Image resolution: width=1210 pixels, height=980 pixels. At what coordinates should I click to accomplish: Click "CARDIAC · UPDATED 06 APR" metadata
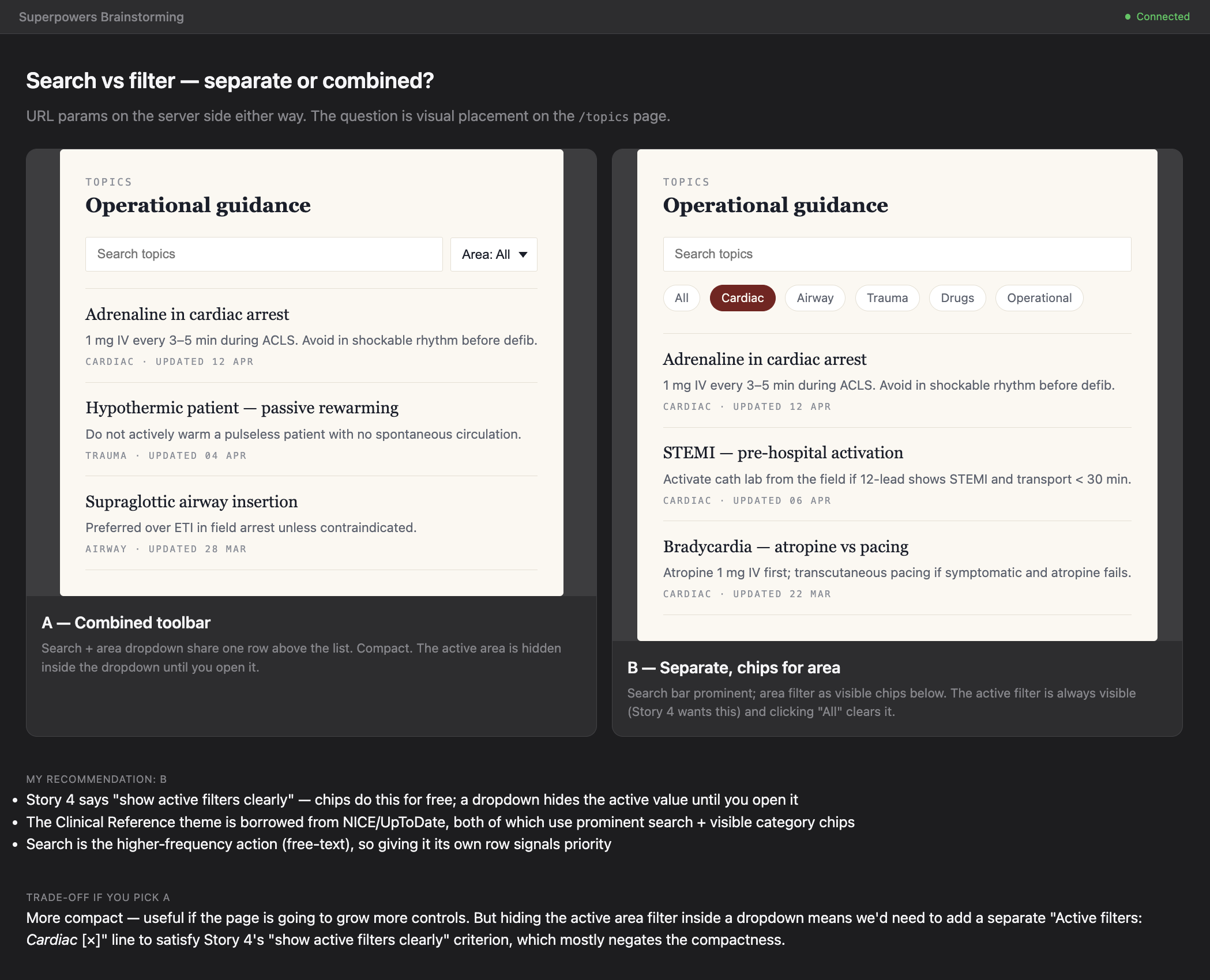pos(747,500)
